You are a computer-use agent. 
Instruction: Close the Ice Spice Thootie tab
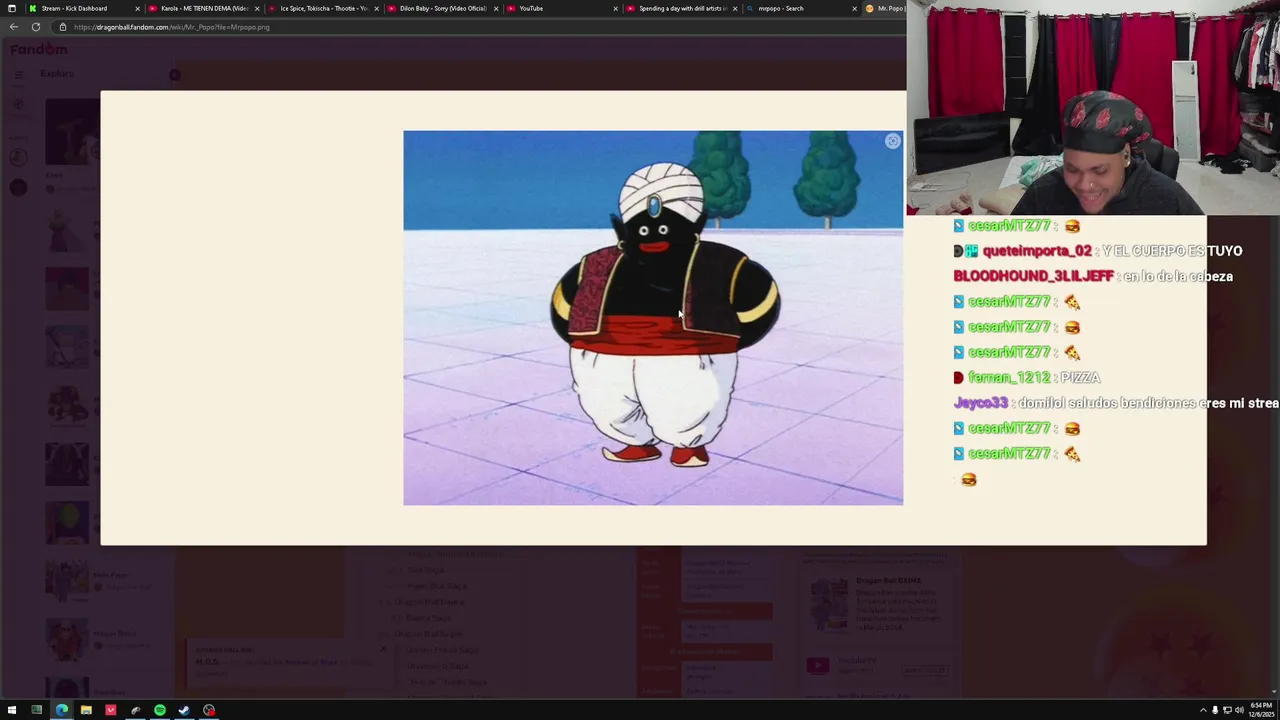pos(376,9)
